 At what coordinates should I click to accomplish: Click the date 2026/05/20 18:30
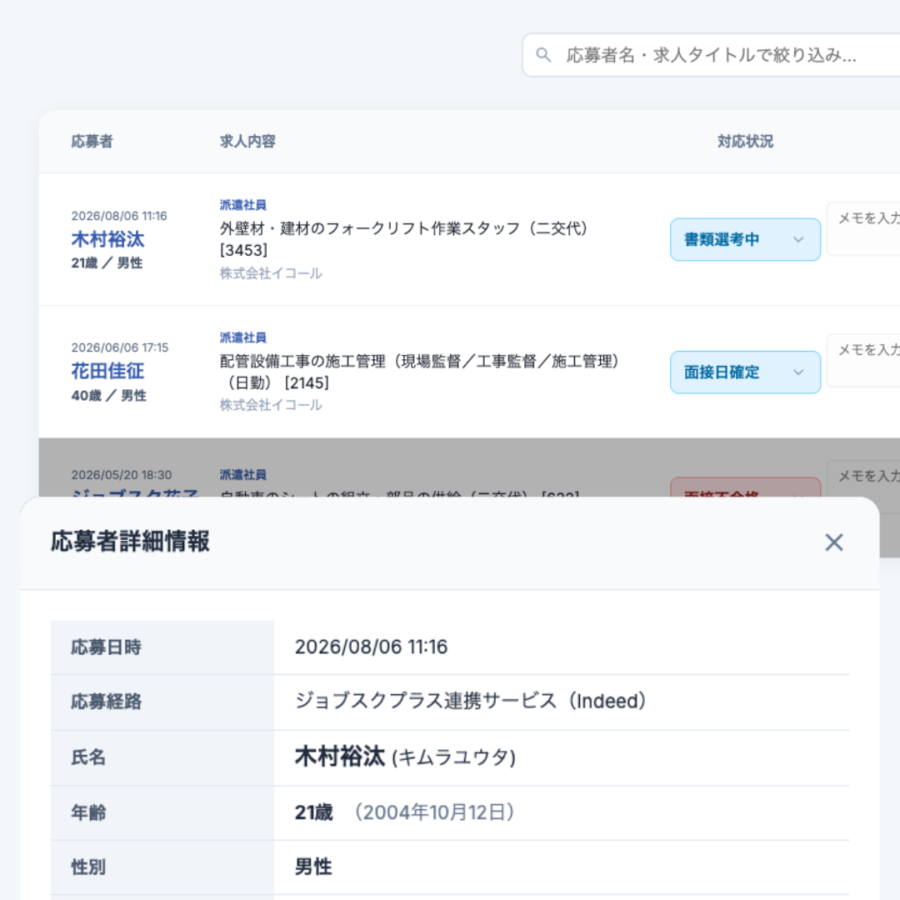coord(121,475)
